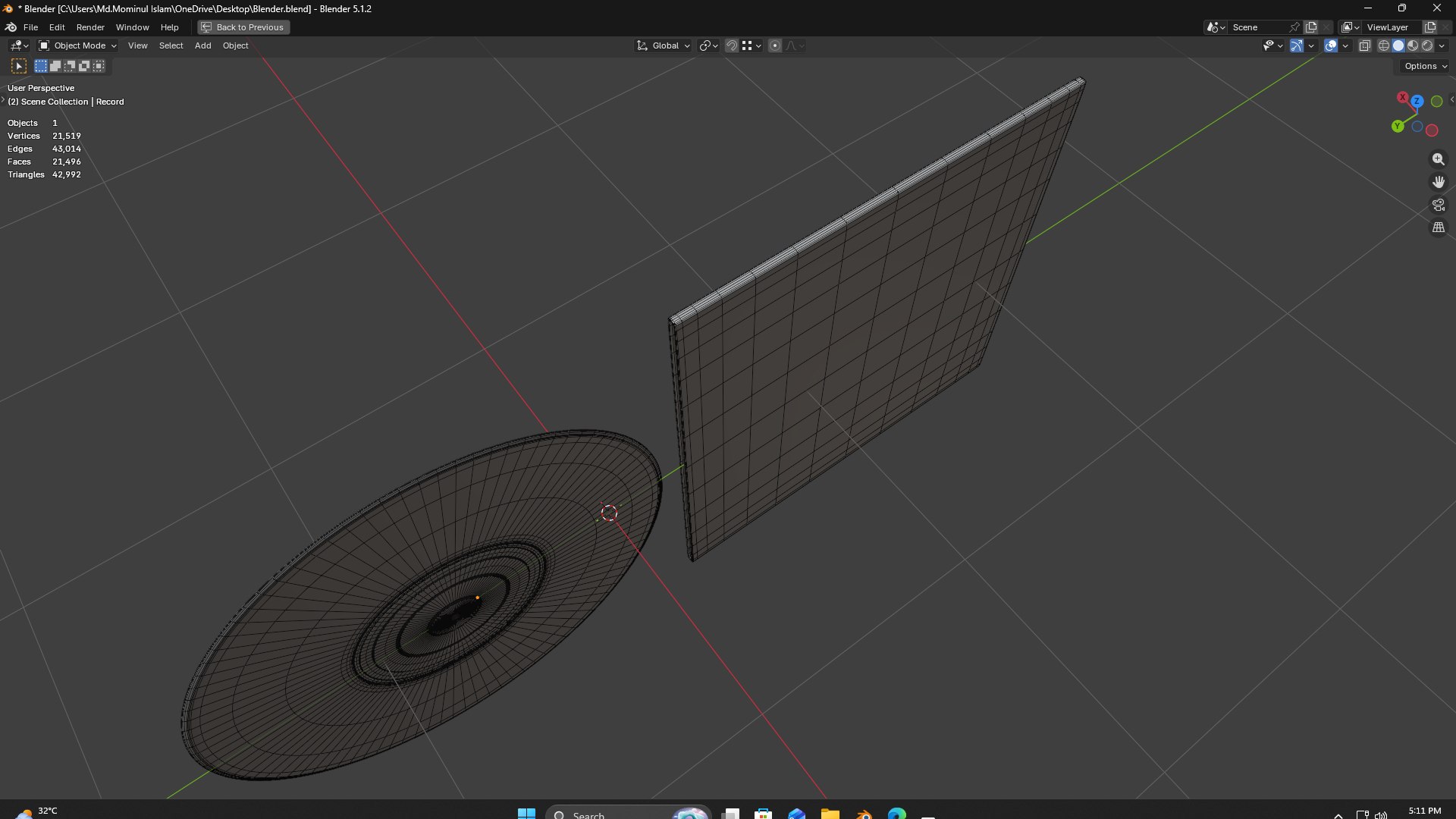Open the viewport View menu

click(x=137, y=45)
